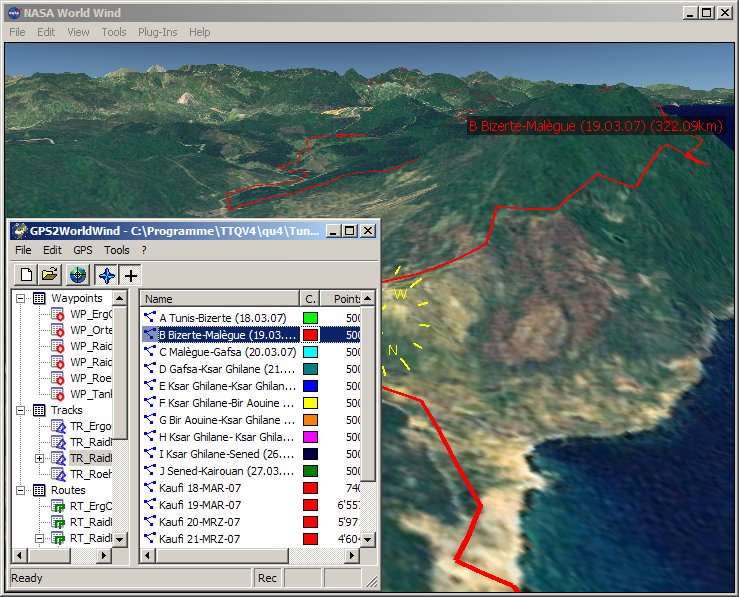
Task: Open the ? help menu in GPS2WorldWind
Action: pos(144,250)
